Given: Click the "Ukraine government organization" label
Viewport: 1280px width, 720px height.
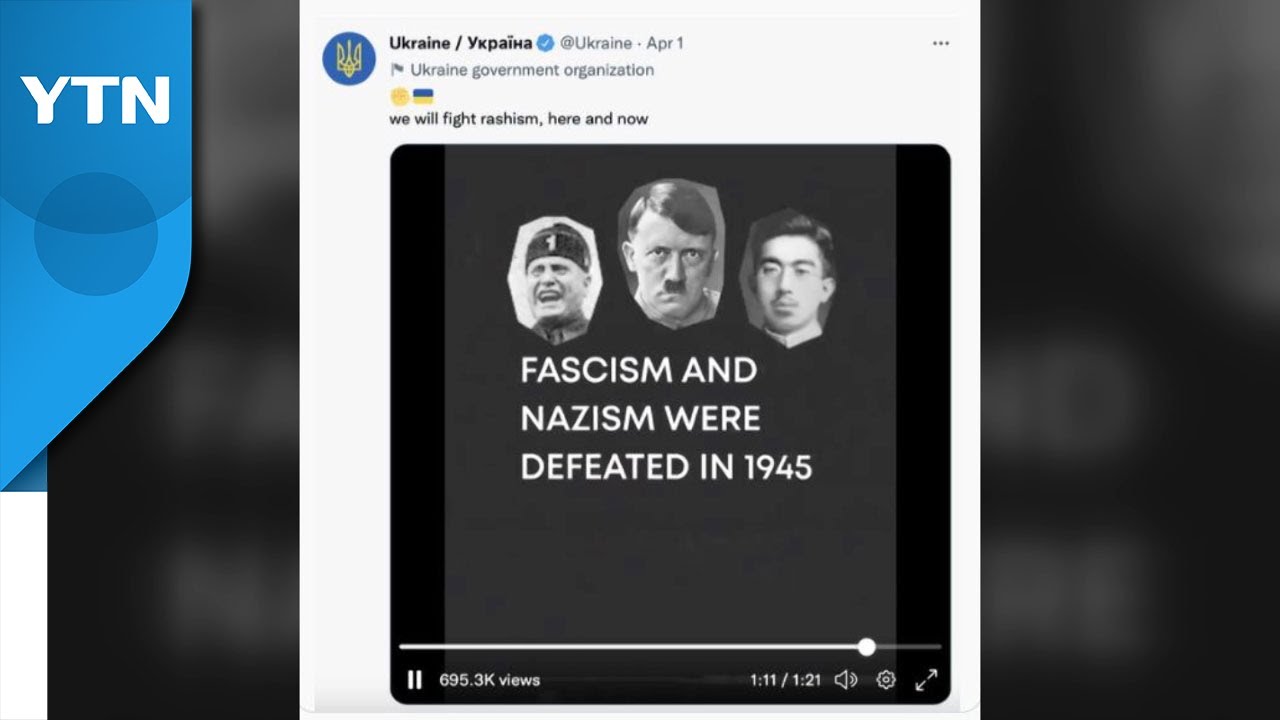Looking at the screenshot, I should coord(532,70).
